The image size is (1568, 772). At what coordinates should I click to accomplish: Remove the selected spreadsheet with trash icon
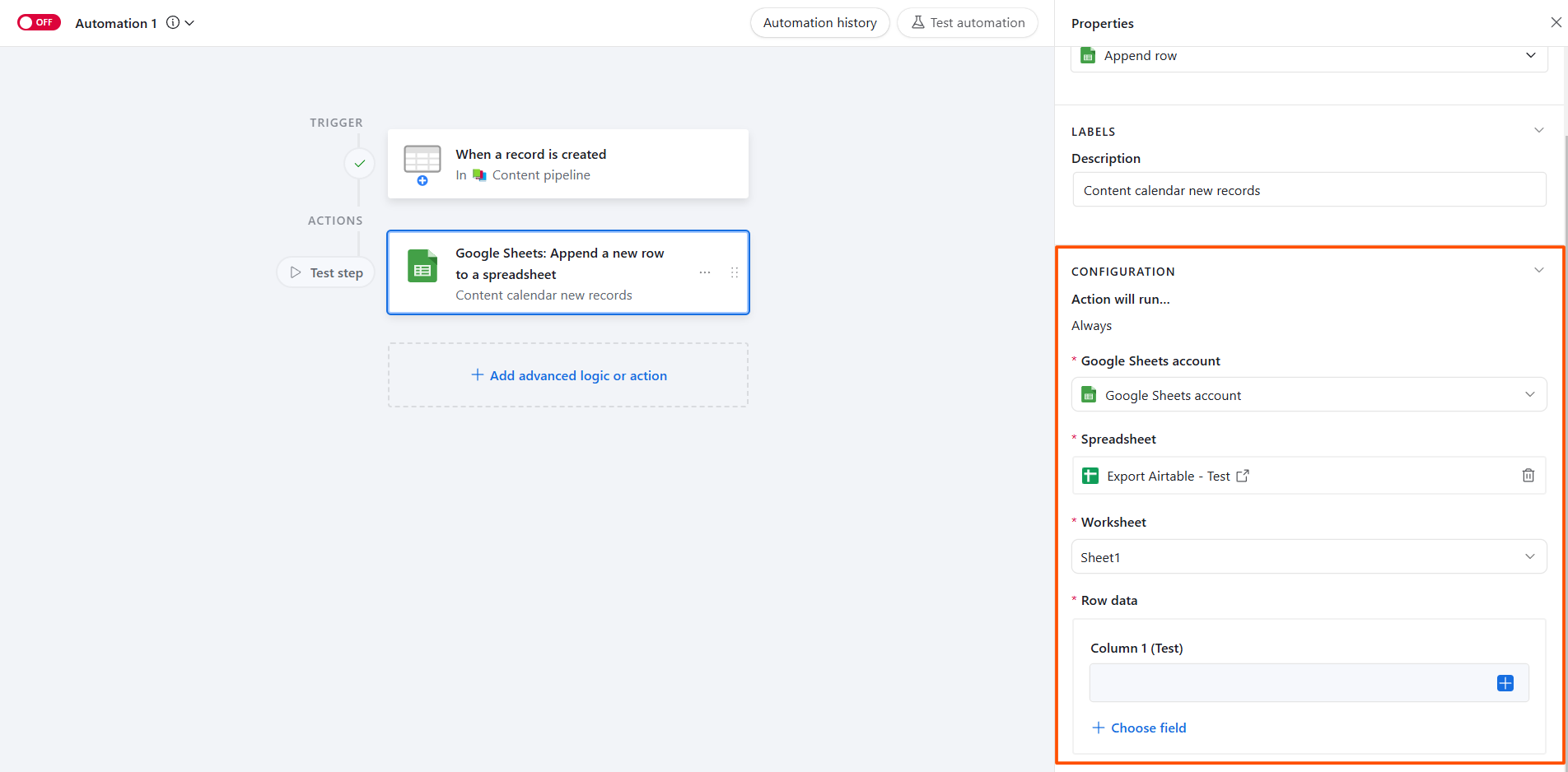point(1528,476)
